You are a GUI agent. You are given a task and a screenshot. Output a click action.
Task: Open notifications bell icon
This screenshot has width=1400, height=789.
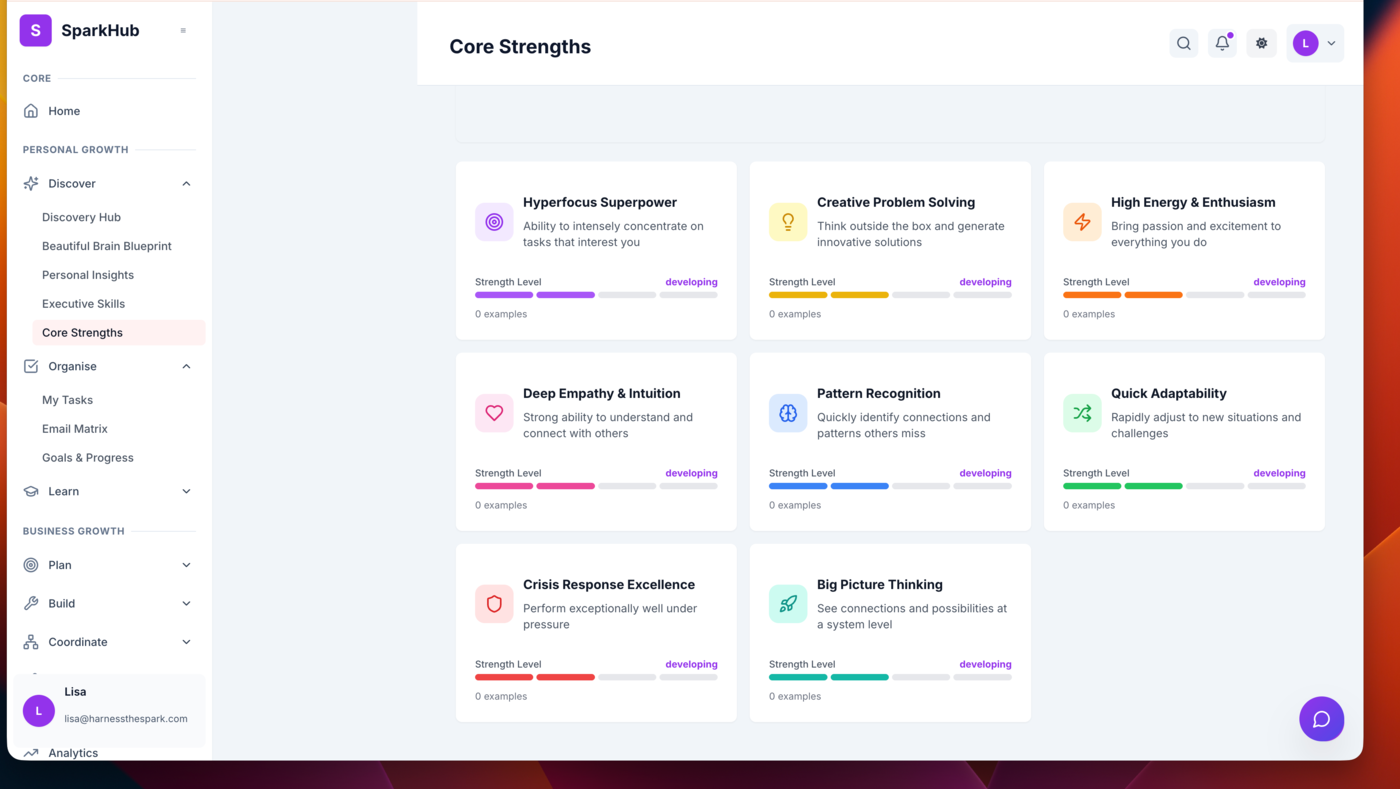[1222, 43]
